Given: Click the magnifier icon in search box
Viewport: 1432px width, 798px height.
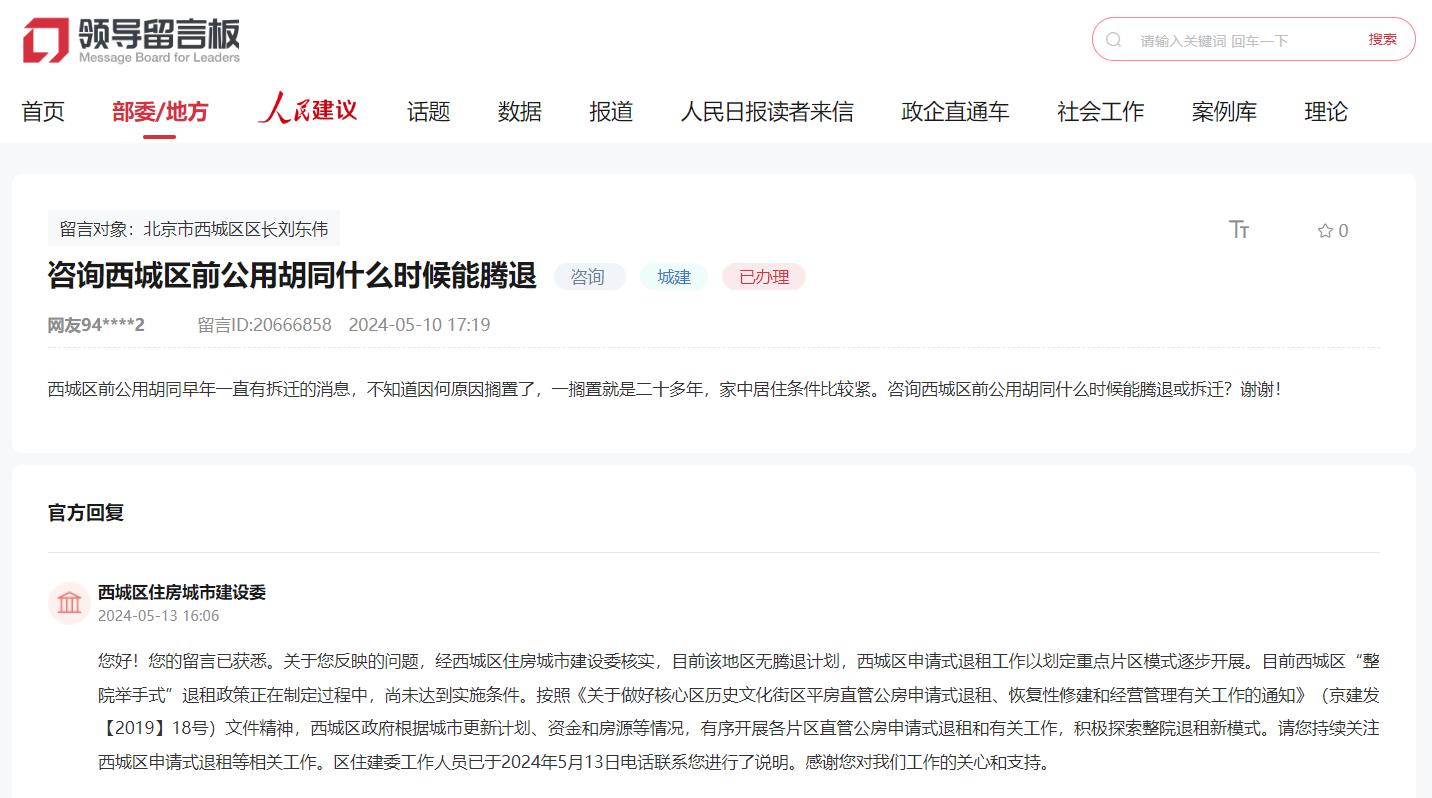Looking at the screenshot, I should point(1114,40).
